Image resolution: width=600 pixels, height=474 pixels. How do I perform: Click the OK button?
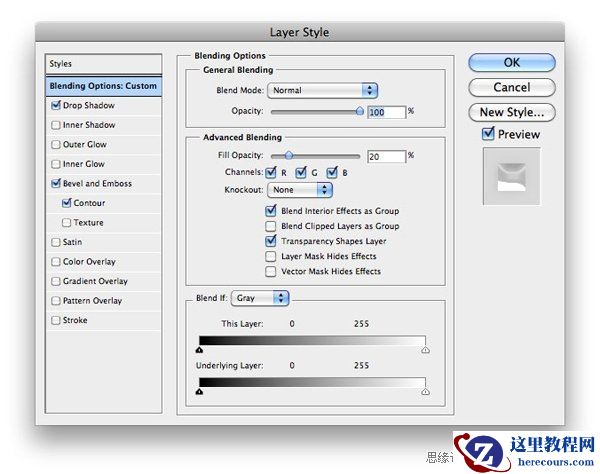(512, 62)
